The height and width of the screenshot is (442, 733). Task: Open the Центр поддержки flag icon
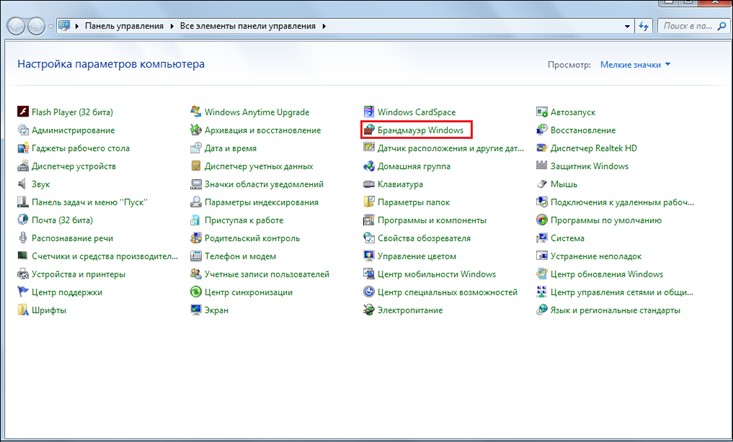pos(23,292)
